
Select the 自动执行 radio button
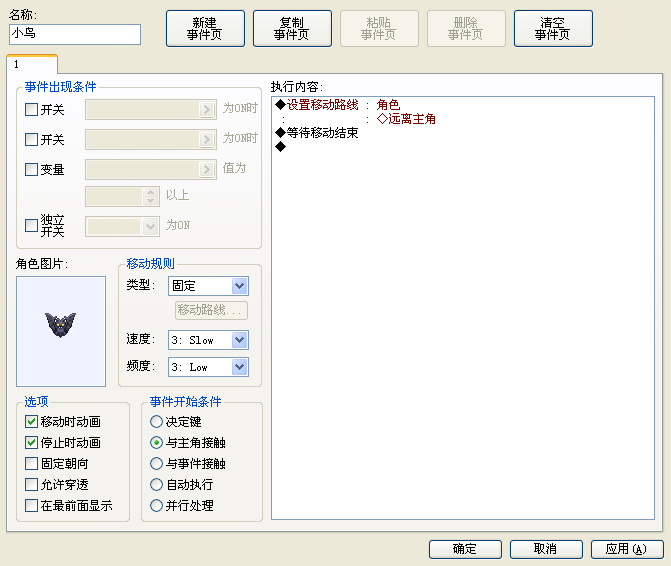click(156, 484)
